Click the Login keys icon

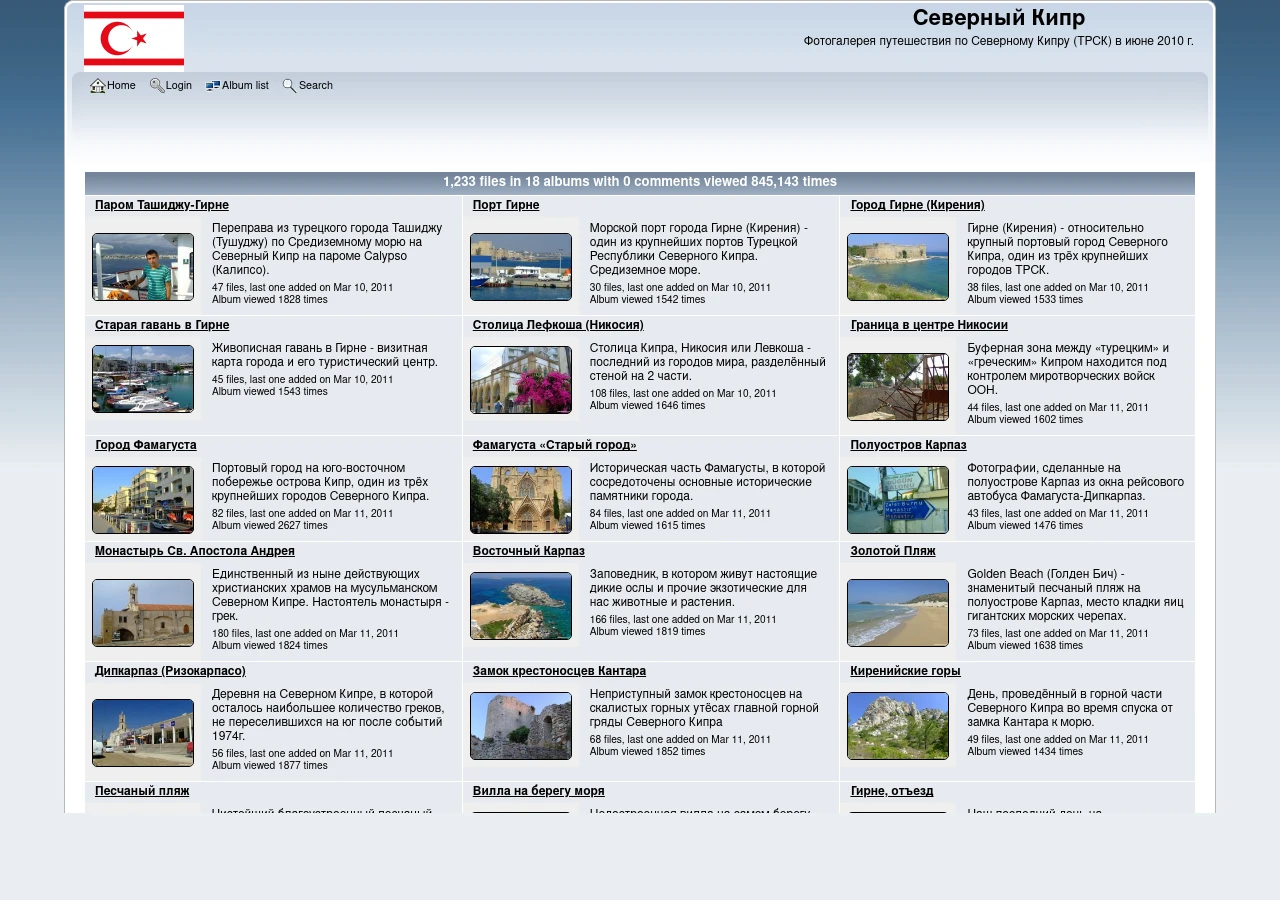[x=157, y=86]
